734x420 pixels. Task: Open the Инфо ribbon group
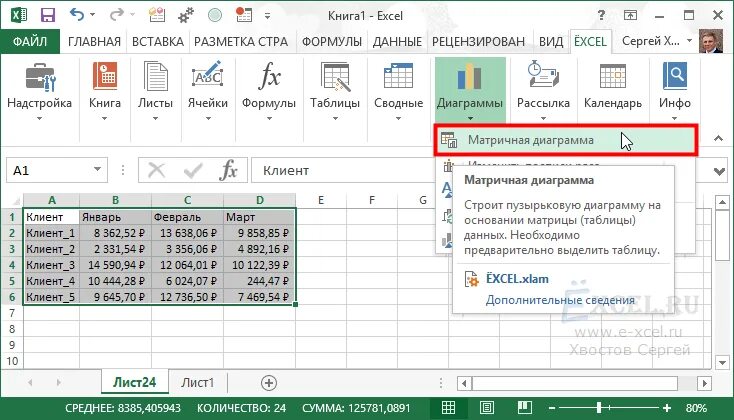[x=675, y=91]
